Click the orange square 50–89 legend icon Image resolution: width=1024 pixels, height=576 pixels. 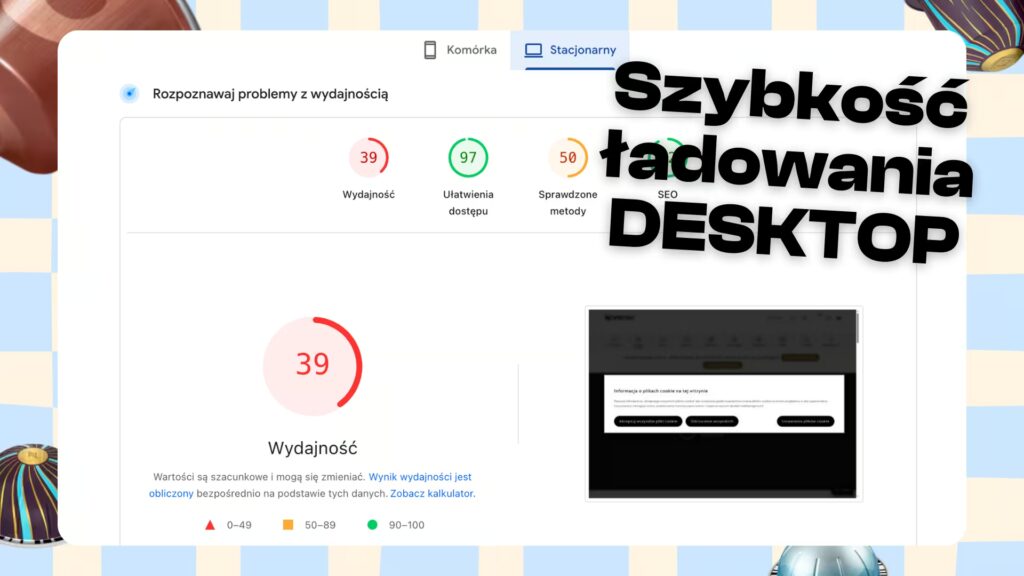[288, 524]
